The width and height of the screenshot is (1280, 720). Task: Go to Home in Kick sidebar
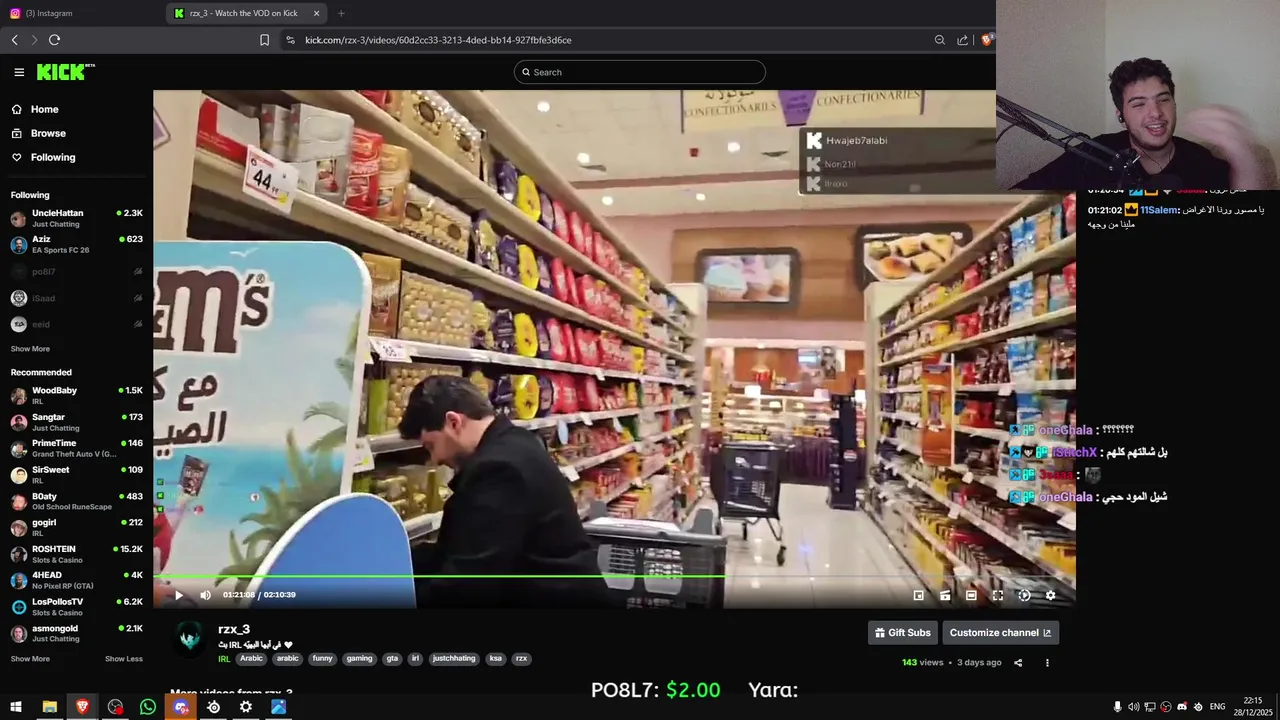pyautogui.click(x=77, y=109)
